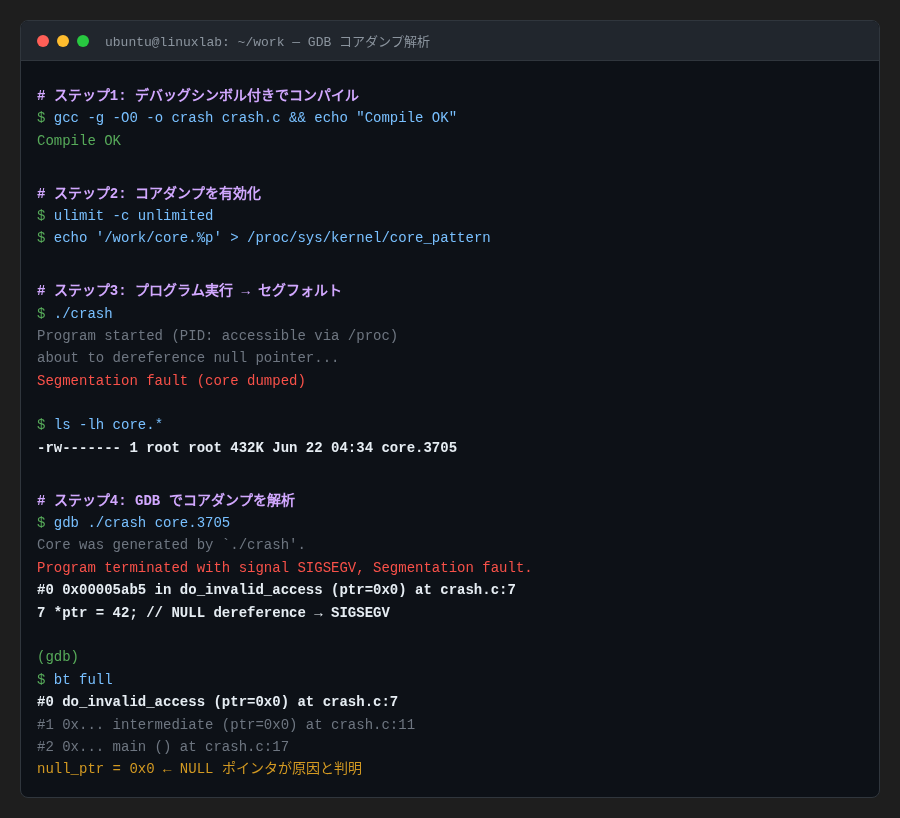Click the gcc -g -O0 compile command line

click(247, 118)
